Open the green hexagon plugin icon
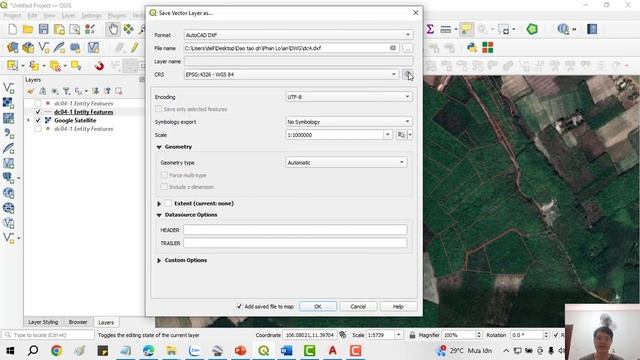640x360 pixels. point(532,29)
